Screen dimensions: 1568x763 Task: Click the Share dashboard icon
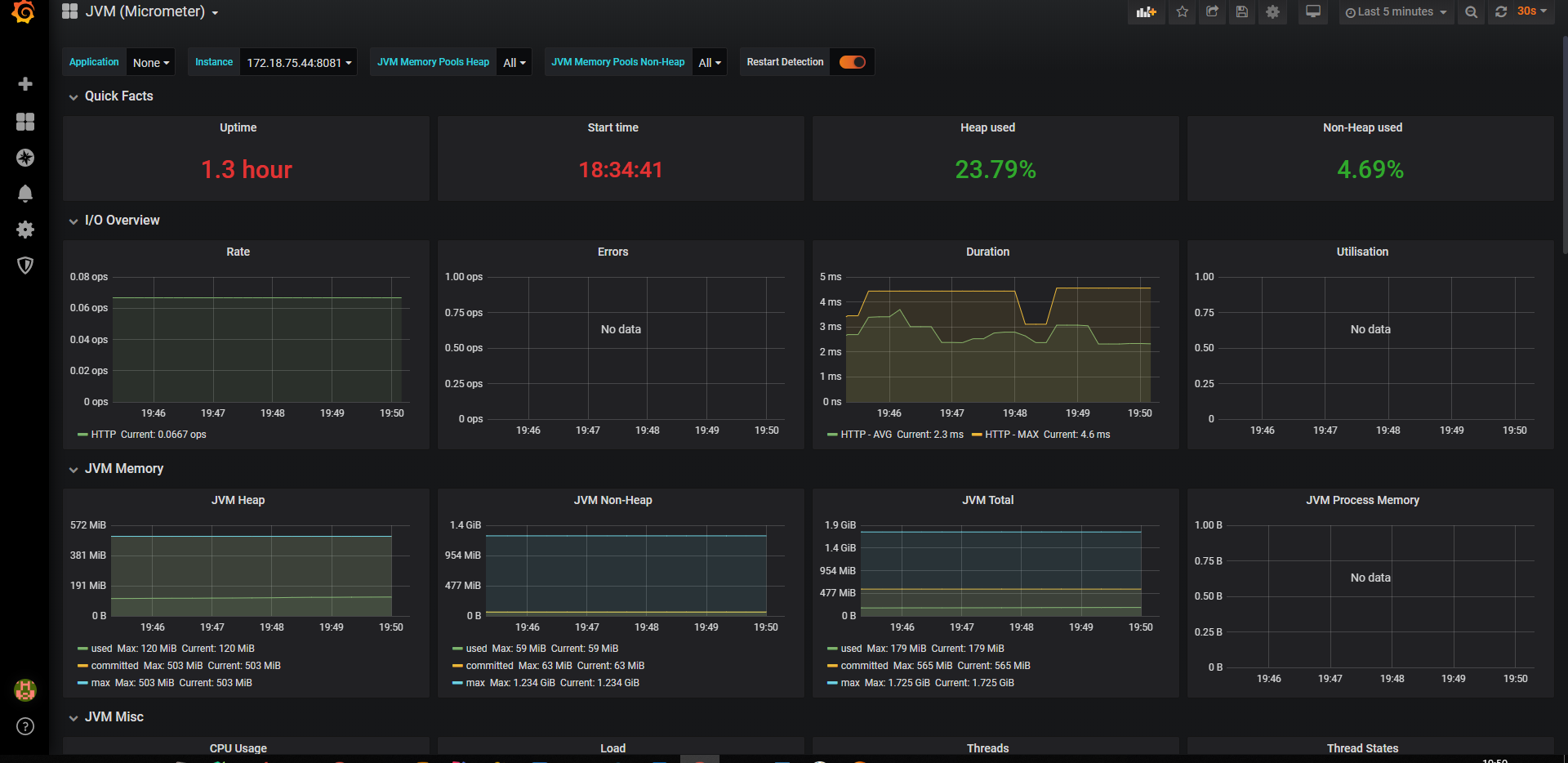coord(1212,12)
